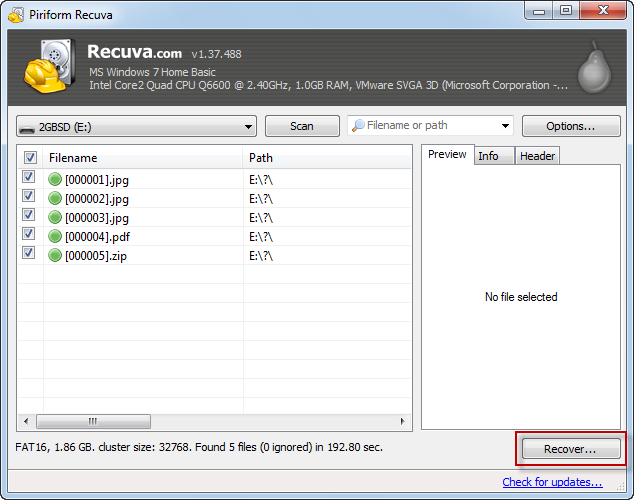This screenshot has width=634, height=500.
Task: Minimize the Piriform Recuva window
Action: [x=539, y=11]
